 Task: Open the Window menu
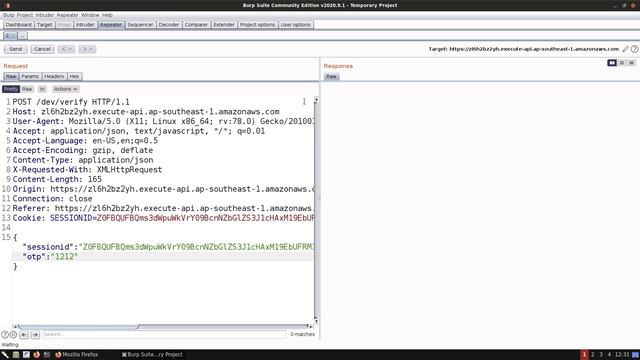pyautogui.click(x=90, y=15)
